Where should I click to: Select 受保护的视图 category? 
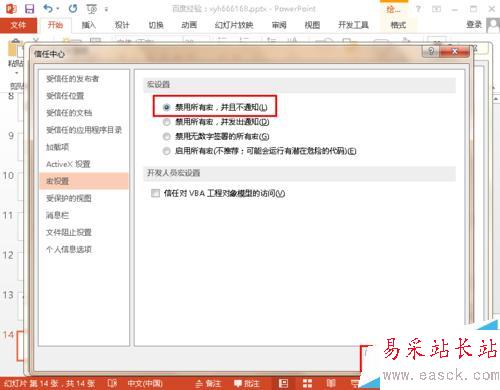(69, 198)
